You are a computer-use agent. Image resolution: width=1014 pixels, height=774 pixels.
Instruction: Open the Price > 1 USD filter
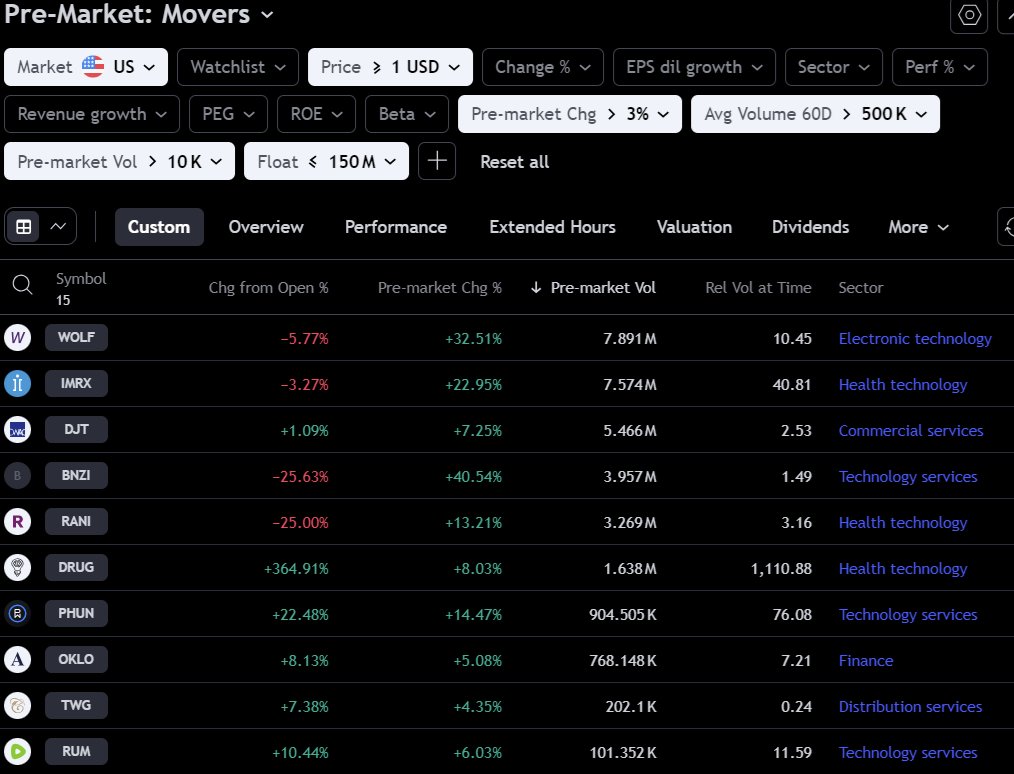[x=390, y=67]
